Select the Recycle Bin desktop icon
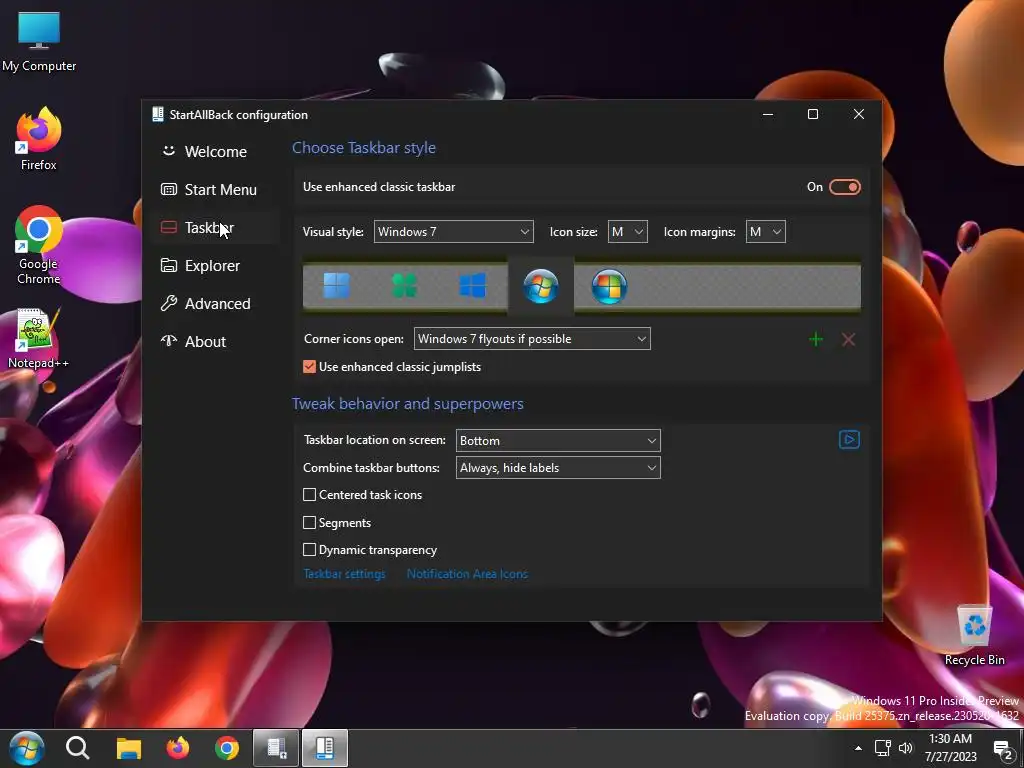 [x=974, y=635]
